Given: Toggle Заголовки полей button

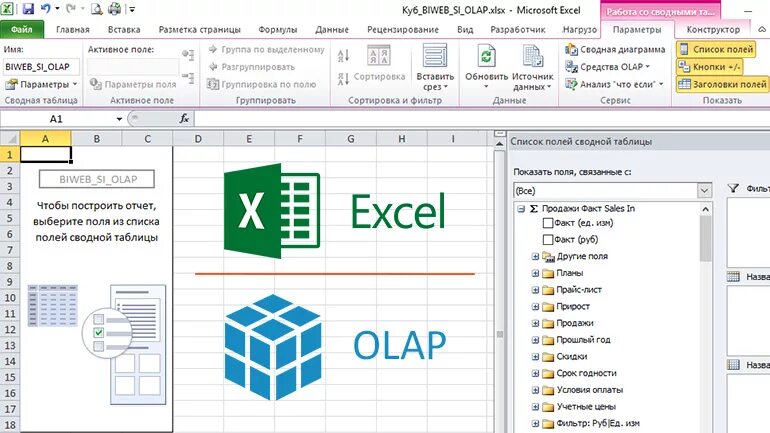Looking at the screenshot, I should click(x=722, y=84).
